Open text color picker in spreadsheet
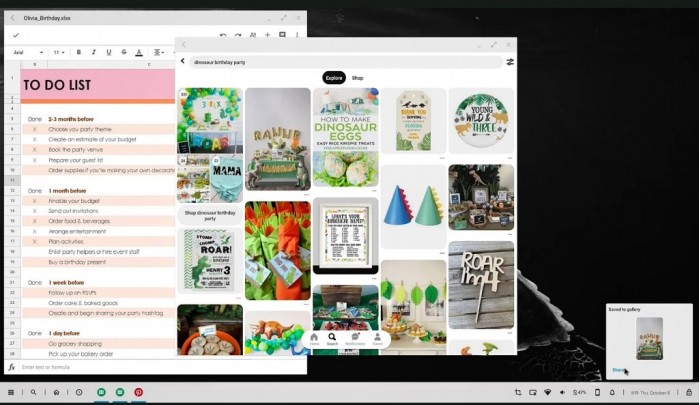Image resolution: width=700 pixels, height=405 pixels. (x=139, y=52)
